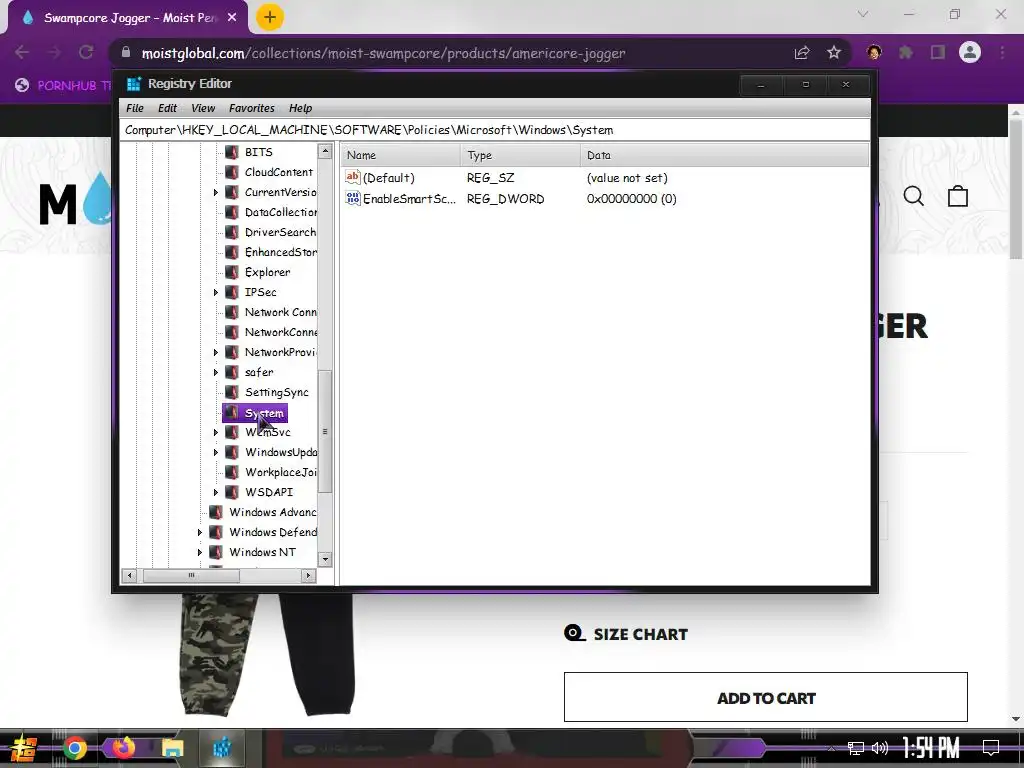Viewport: 1024px width, 768px height.
Task: Open the Help menu in Registry Editor
Action: pyautogui.click(x=300, y=108)
